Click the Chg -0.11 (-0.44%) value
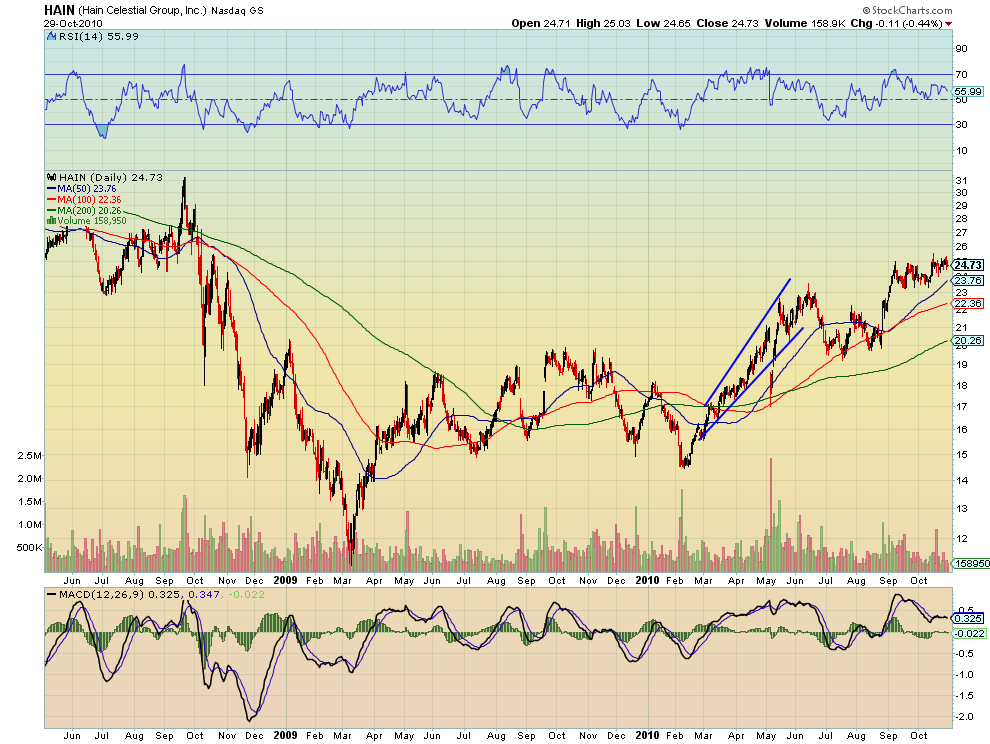 click(x=897, y=23)
